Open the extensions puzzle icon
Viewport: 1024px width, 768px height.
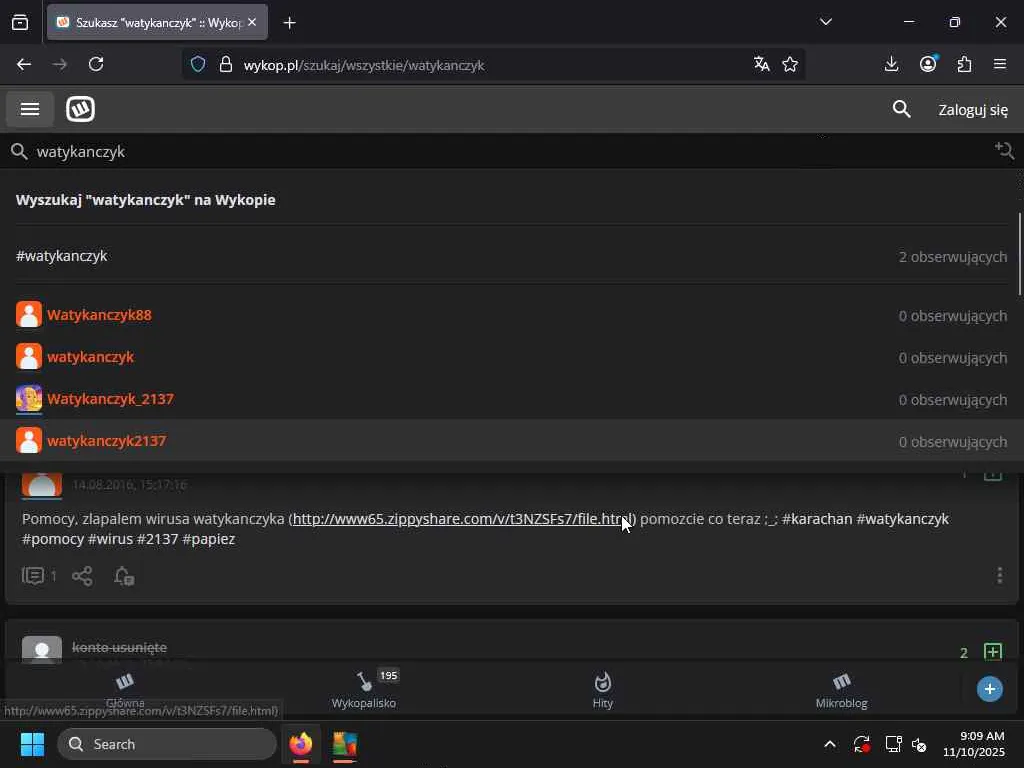pyautogui.click(x=964, y=64)
